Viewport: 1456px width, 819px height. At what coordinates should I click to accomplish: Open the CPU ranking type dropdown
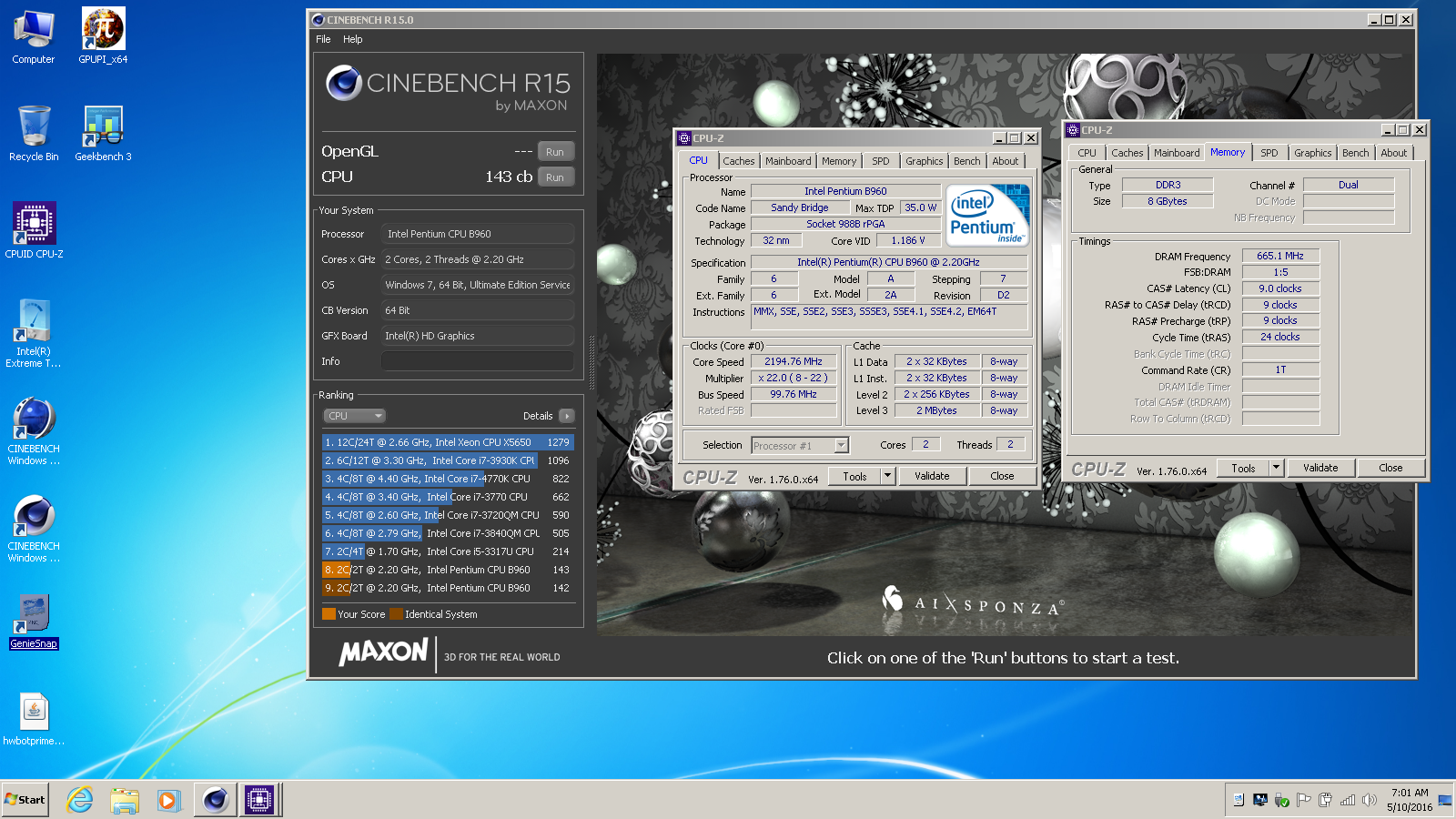(355, 416)
